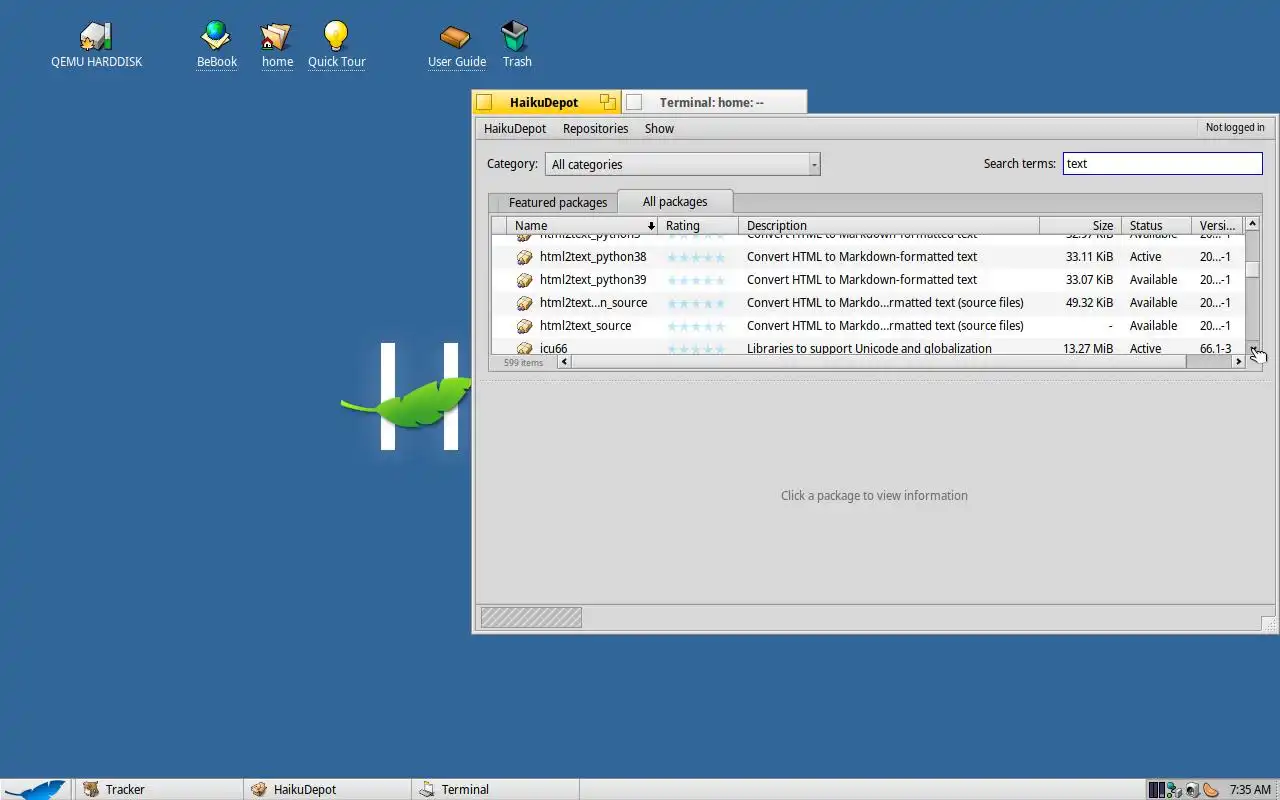Open the Show menu
This screenshot has height=800, width=1280.
pos(659,128)
